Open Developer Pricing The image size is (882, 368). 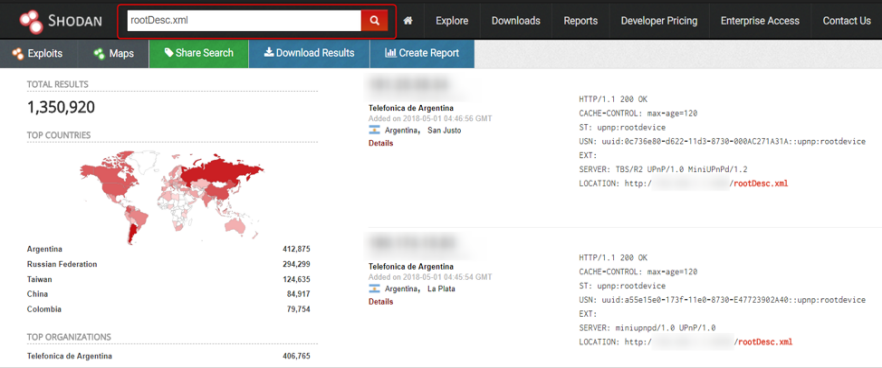659,21
